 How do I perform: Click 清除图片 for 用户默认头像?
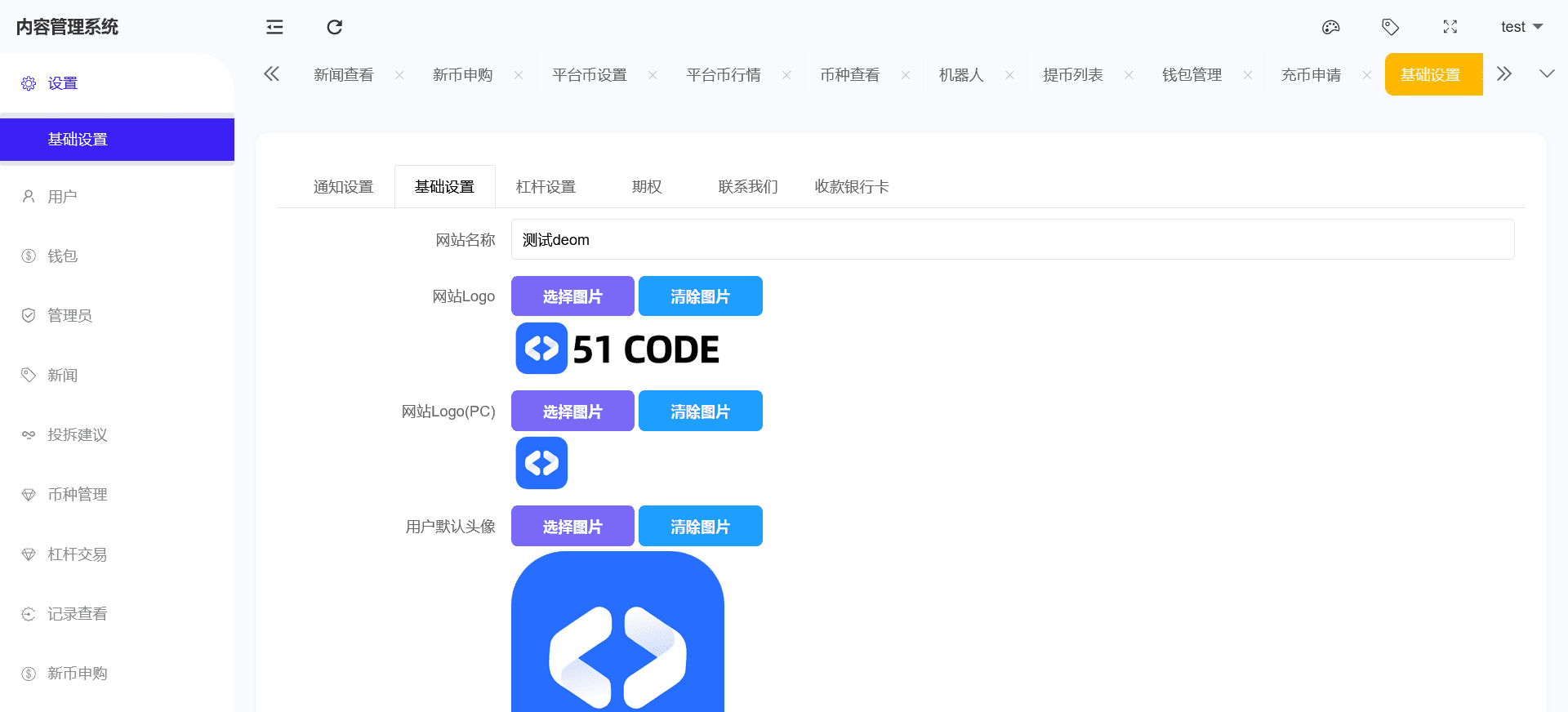coord(700,527)
